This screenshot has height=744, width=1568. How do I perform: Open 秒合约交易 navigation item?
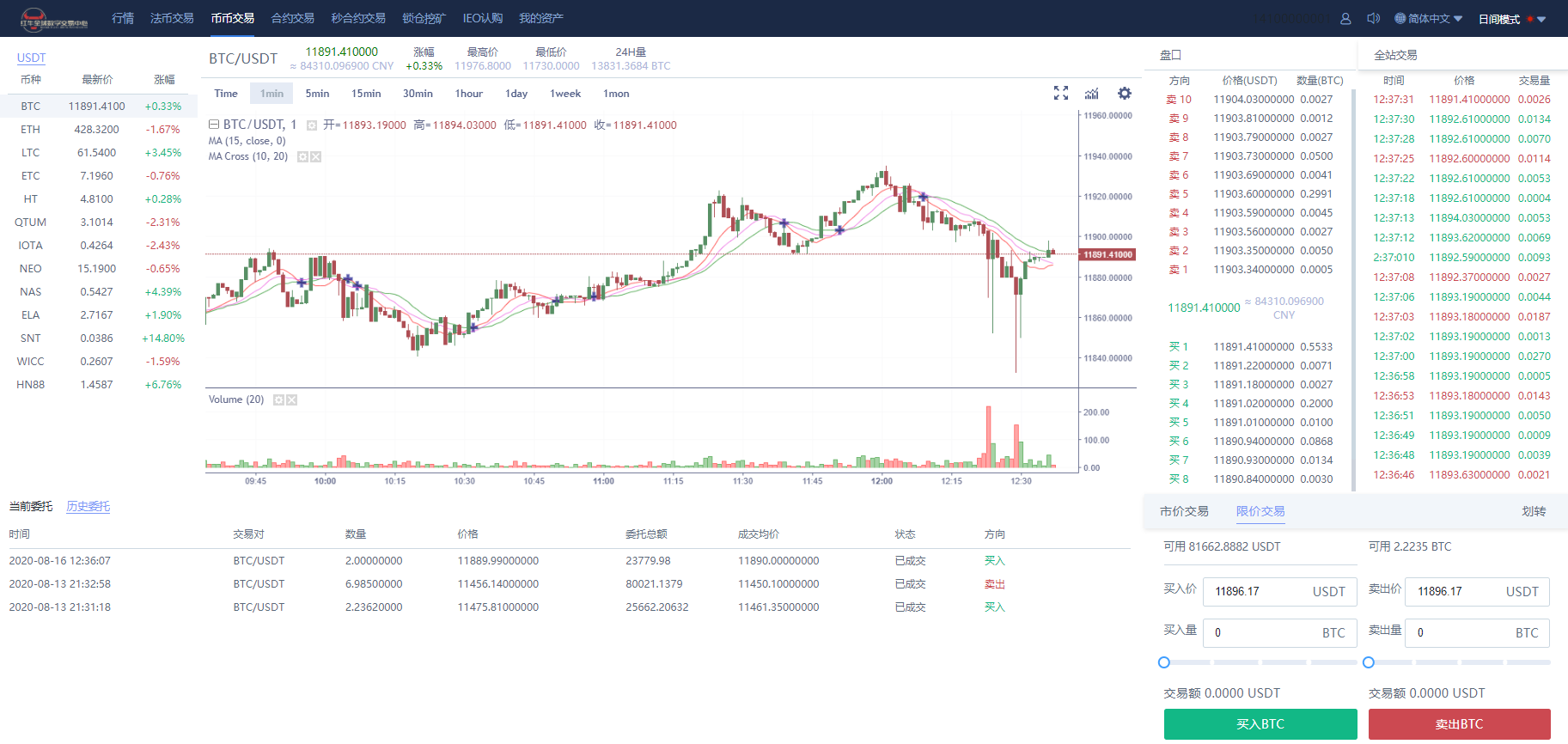tap(358, 18)
